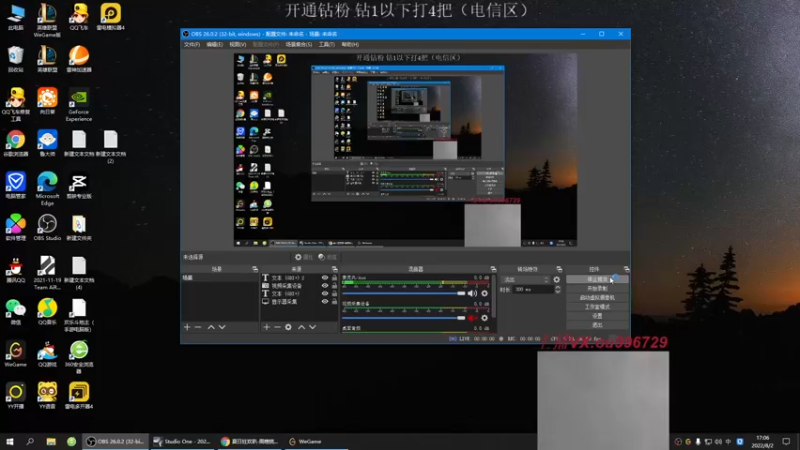Open Microsoft Edge desktop shortcut
800x450 pixels.
click(47, 189)
